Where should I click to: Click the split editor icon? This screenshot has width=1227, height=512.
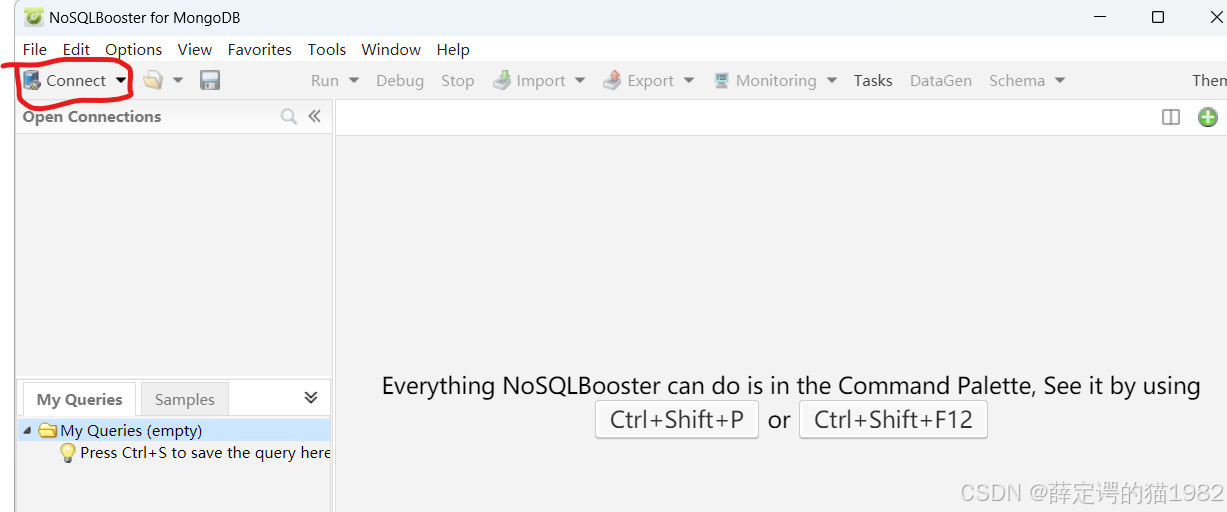1171,117
